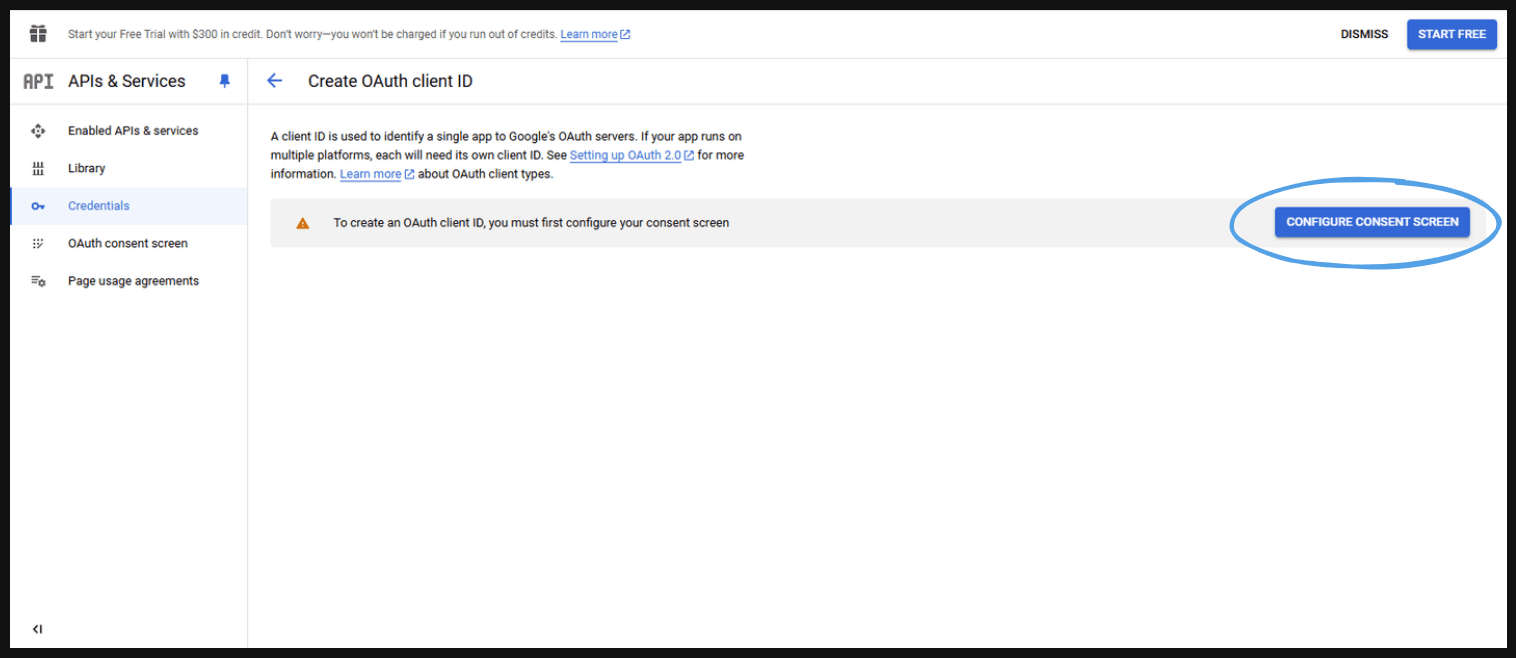Click the Start Free button
This screenshot has width=1516, height=658.
point(1452,34)
